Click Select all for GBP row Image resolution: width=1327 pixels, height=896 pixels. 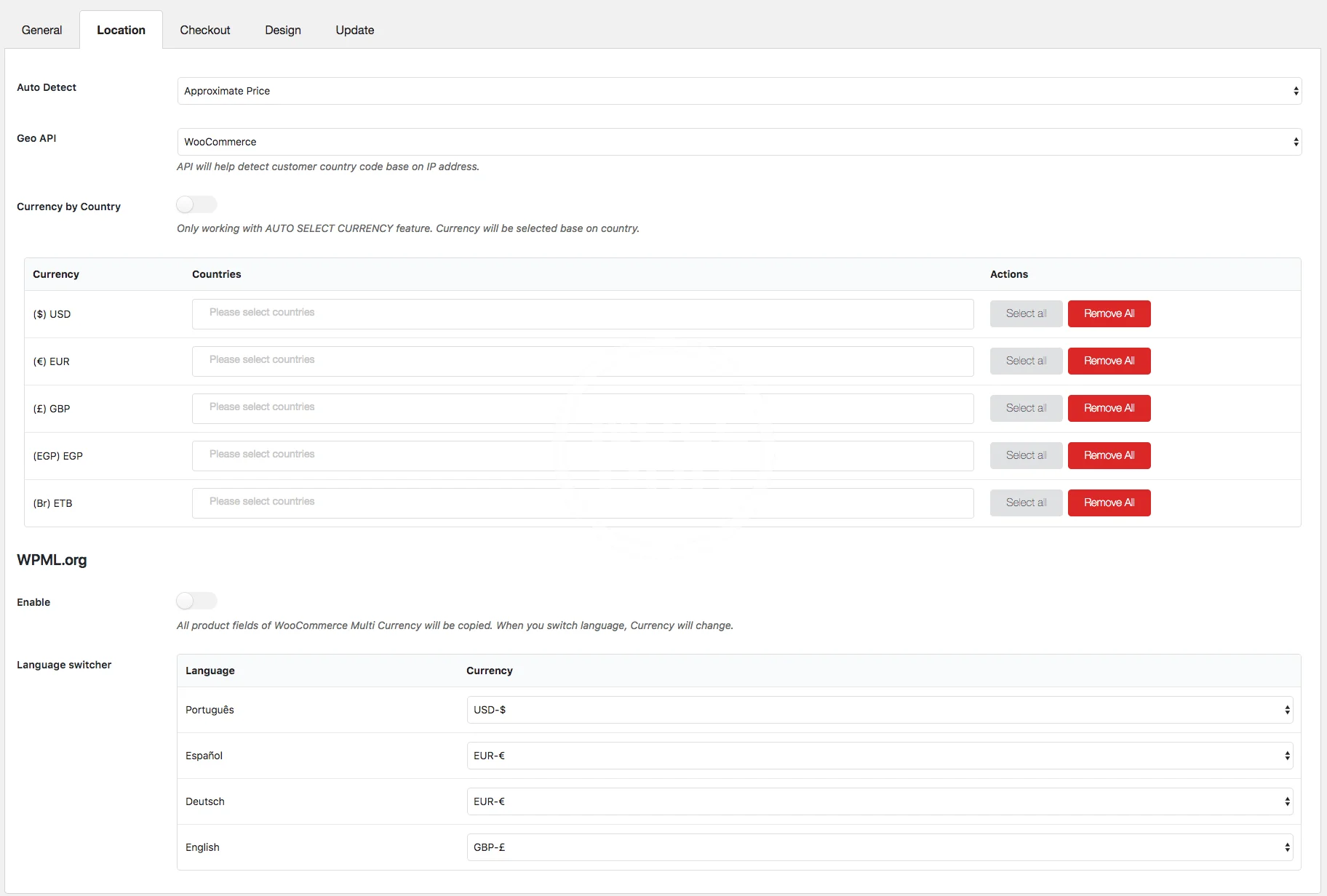tap(1026, 408)
